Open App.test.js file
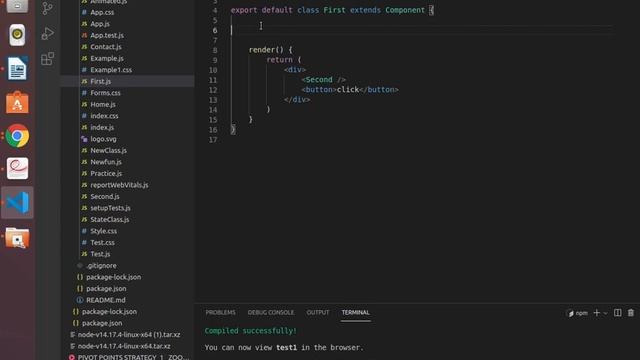 [107, 35]
